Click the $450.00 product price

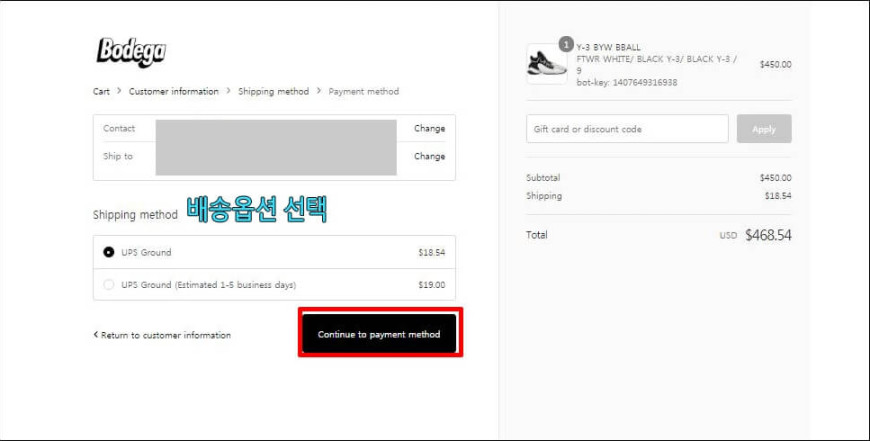pos(776,64)
